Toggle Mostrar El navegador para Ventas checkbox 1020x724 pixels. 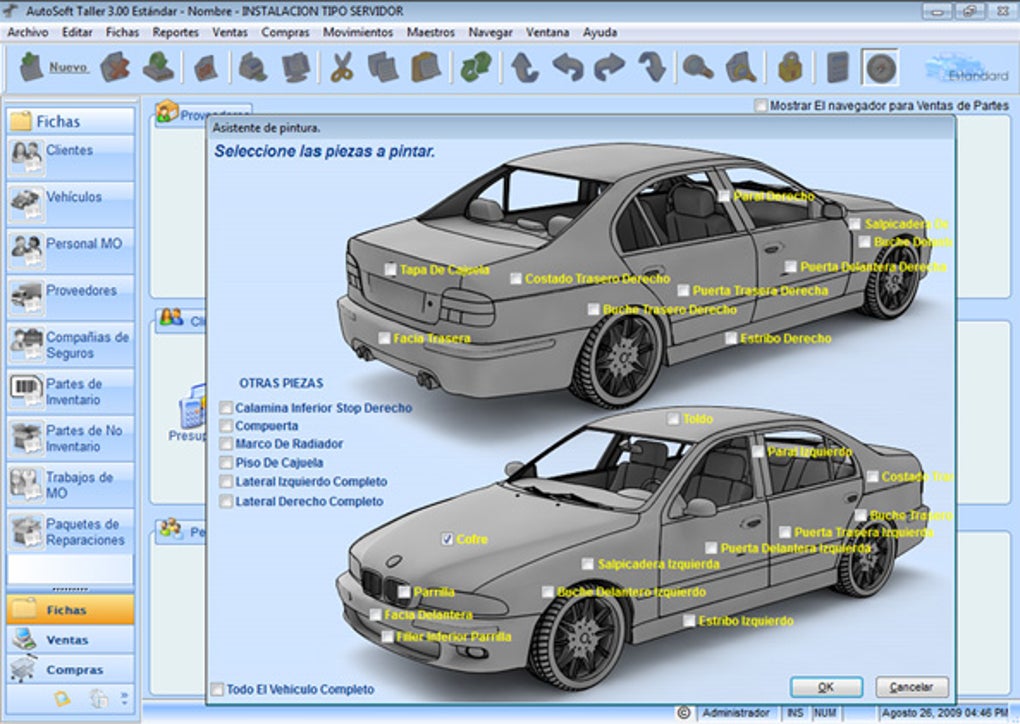[x=760, y=105]
